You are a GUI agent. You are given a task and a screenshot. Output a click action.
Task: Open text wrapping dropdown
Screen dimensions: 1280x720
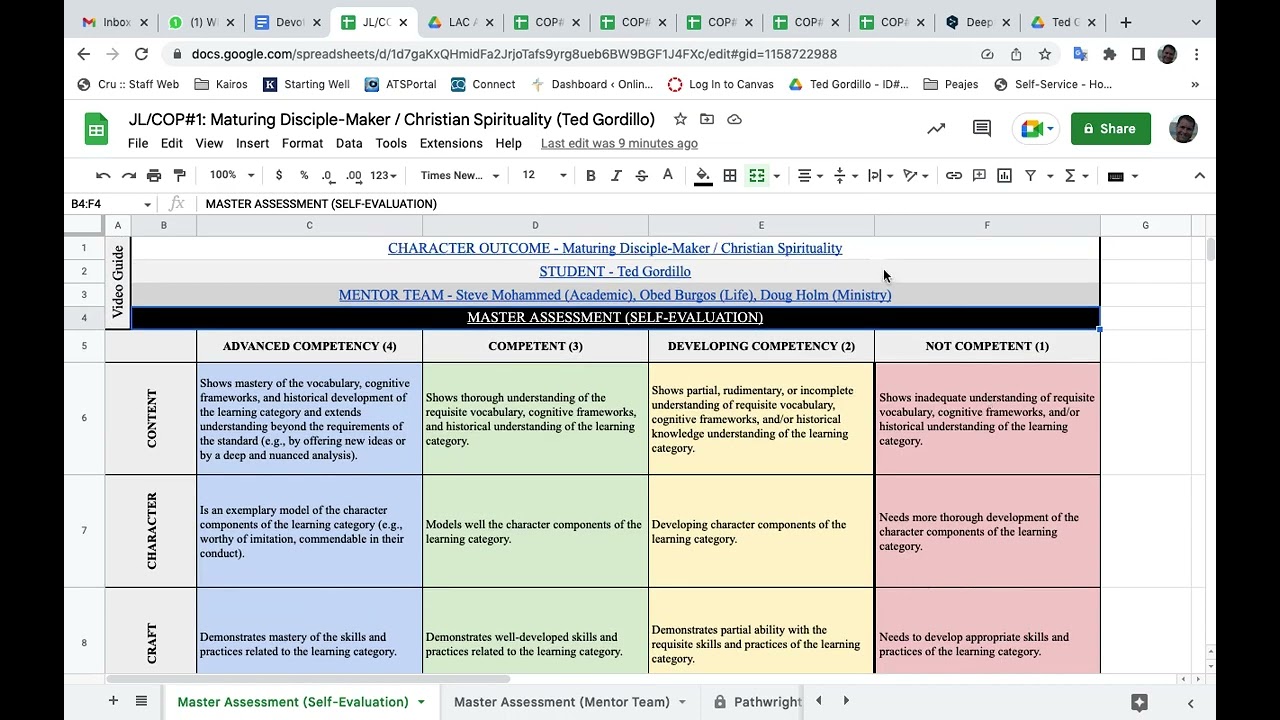click(881, 176)
